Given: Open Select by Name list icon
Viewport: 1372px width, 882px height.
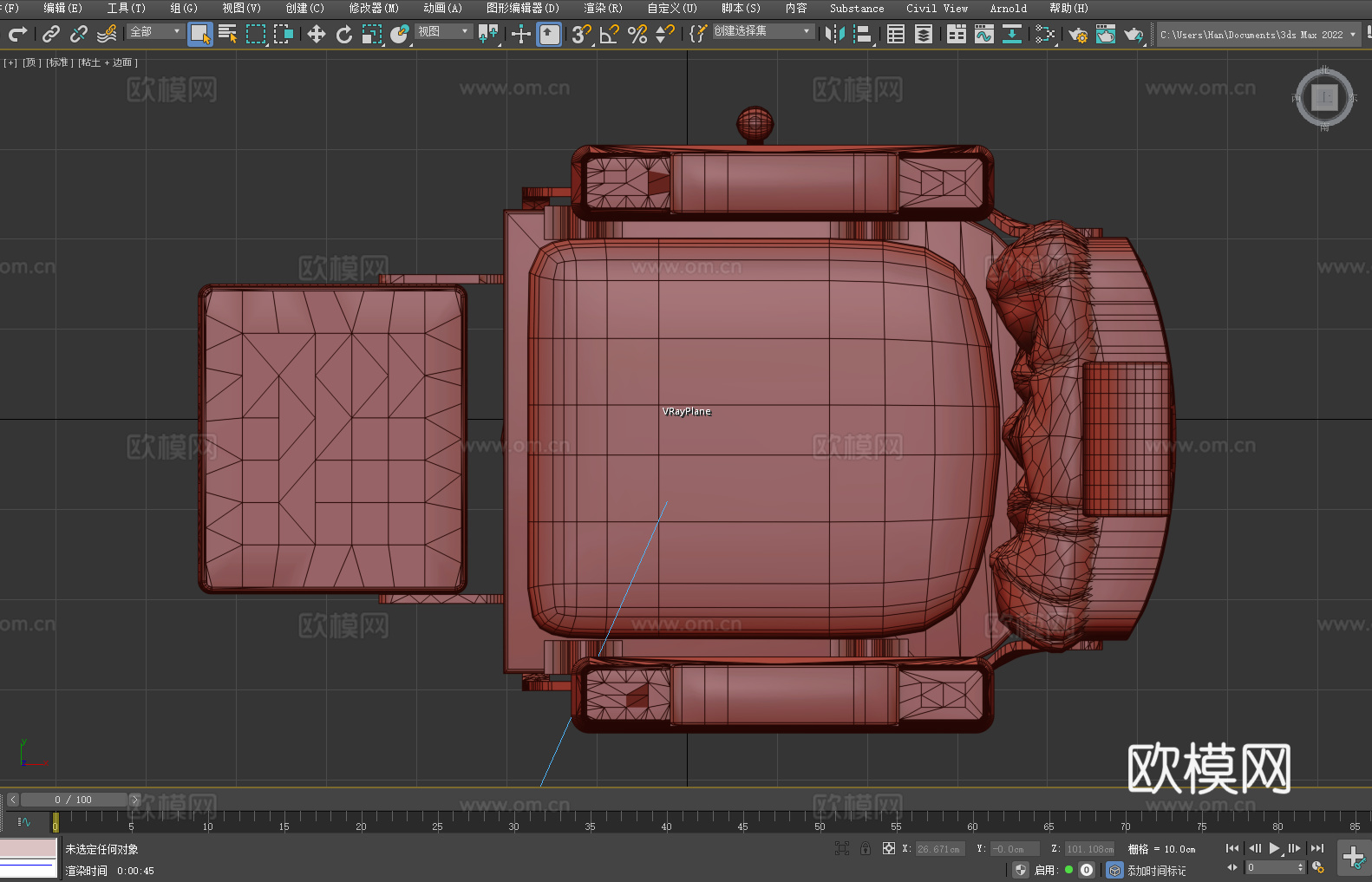Looking at the screenshot, I should pos(228,34).
